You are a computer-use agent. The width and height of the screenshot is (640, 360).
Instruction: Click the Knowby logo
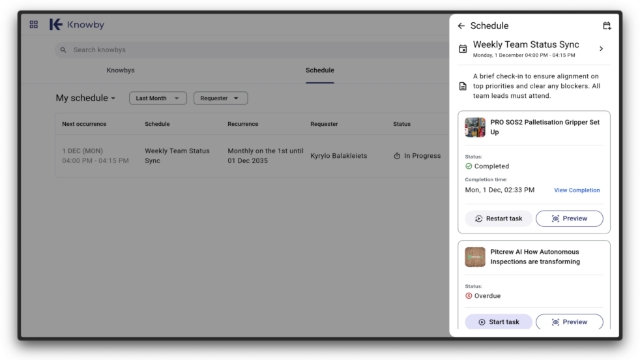coord(77,24)
